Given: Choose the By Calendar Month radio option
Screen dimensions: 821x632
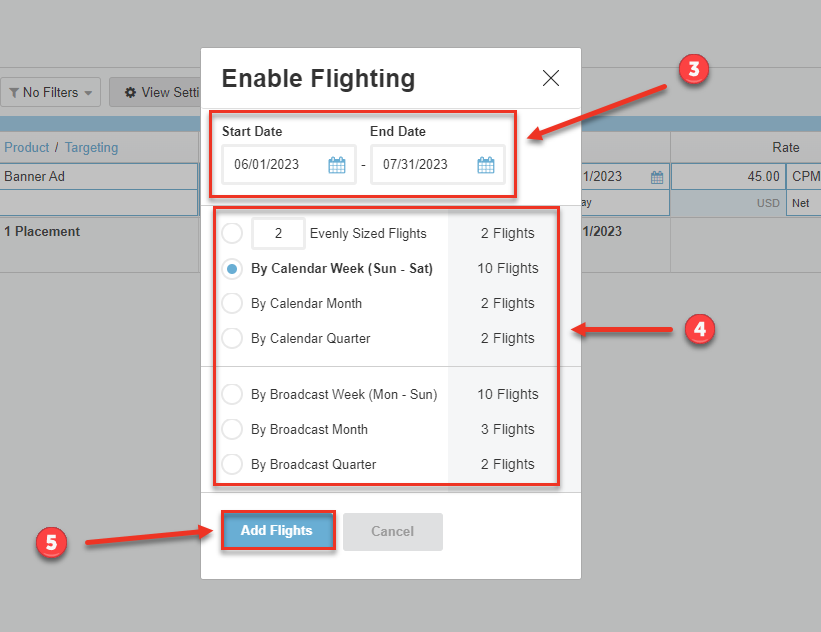Looking at the screenshot, I should (232, 304).
